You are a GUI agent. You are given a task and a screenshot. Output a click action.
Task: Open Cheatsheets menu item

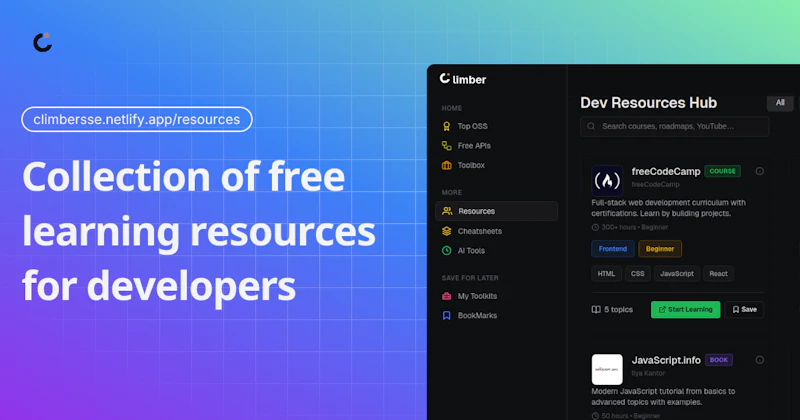click(x=480, y=231)
